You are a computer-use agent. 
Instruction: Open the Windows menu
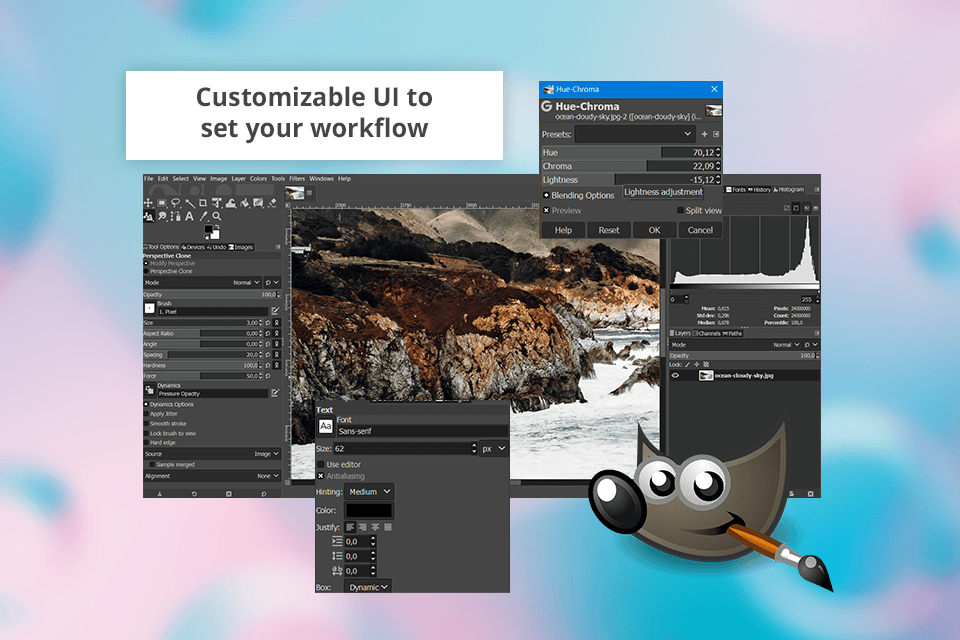[x=321, y=179]
